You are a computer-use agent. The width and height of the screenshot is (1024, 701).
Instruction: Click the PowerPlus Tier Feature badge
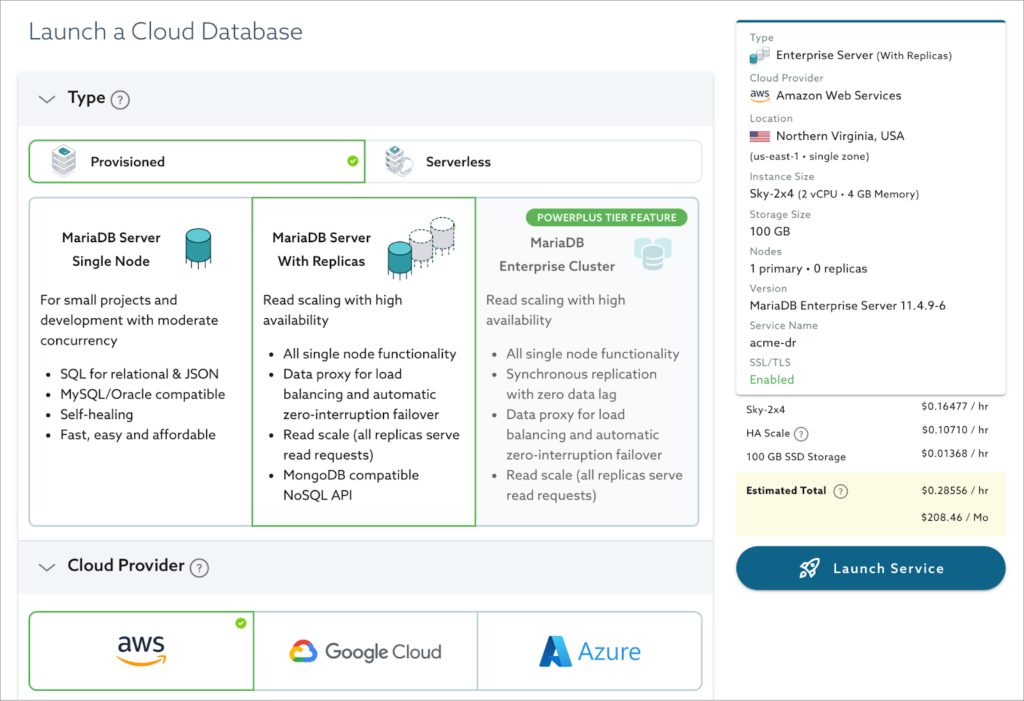(x=606, y=217)
